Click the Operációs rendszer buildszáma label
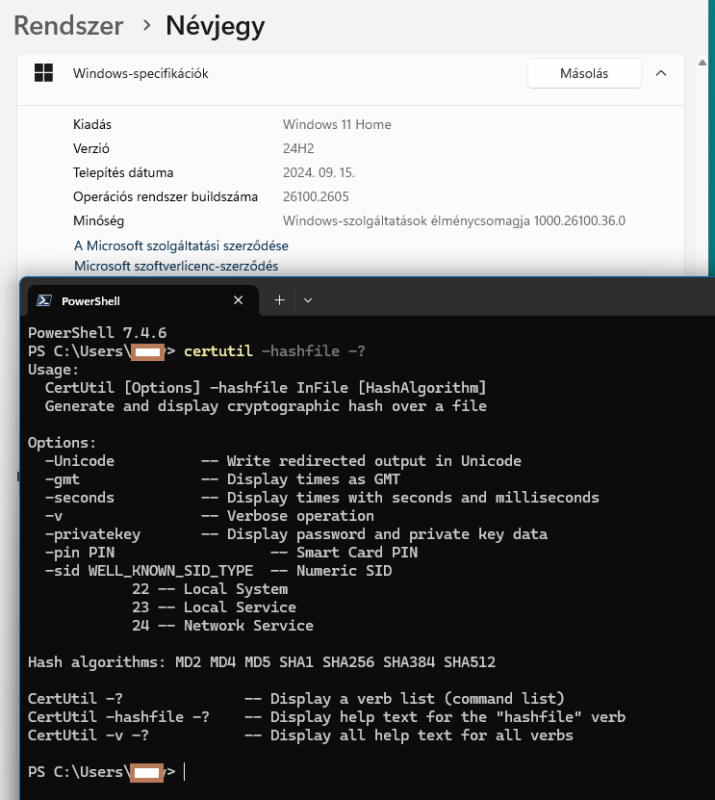Image resolution: width=715 pixels, height=800 pixels. tap(165, 196)
